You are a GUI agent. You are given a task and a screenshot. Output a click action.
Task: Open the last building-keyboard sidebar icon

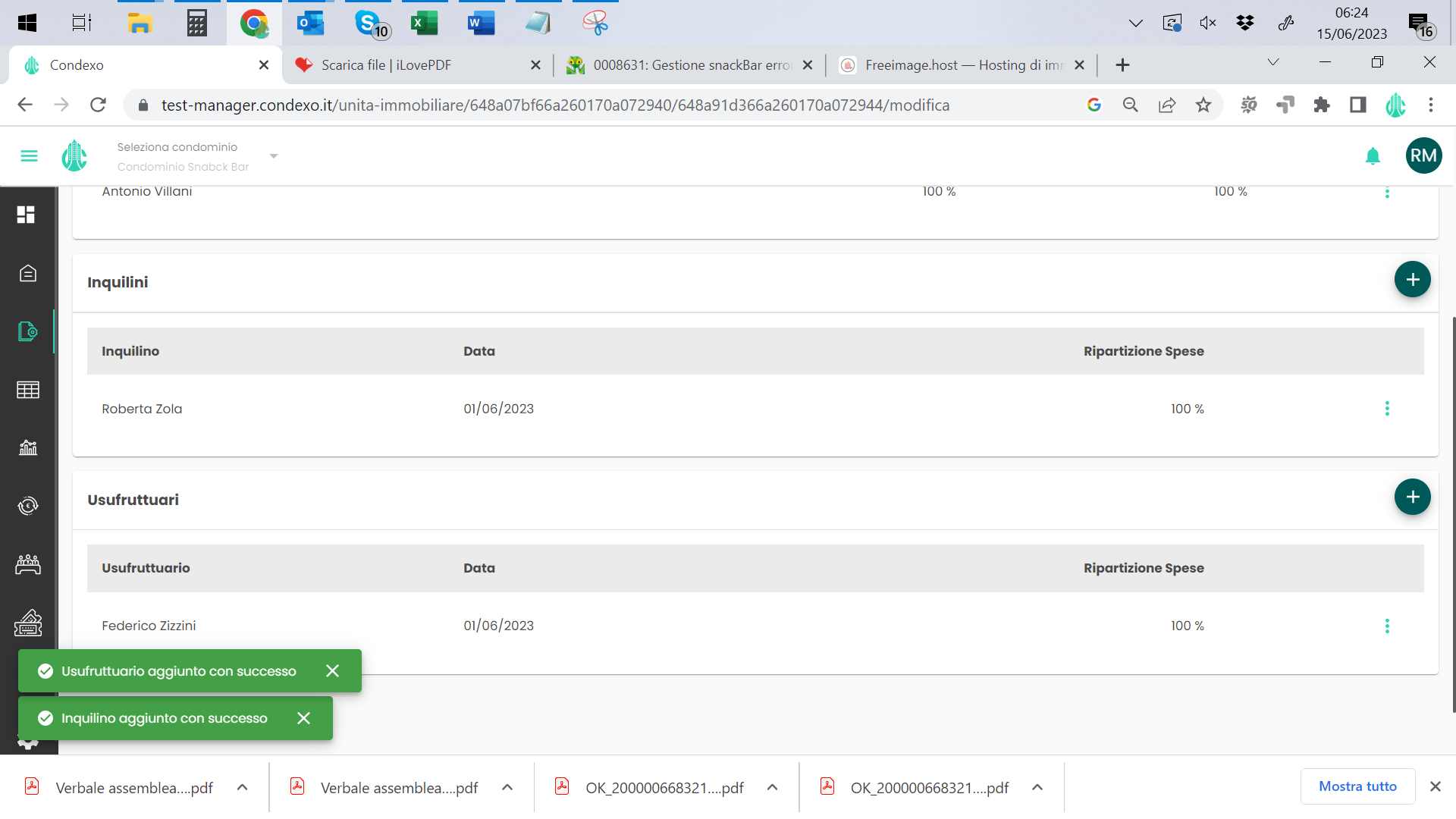[x=27, y=623]
